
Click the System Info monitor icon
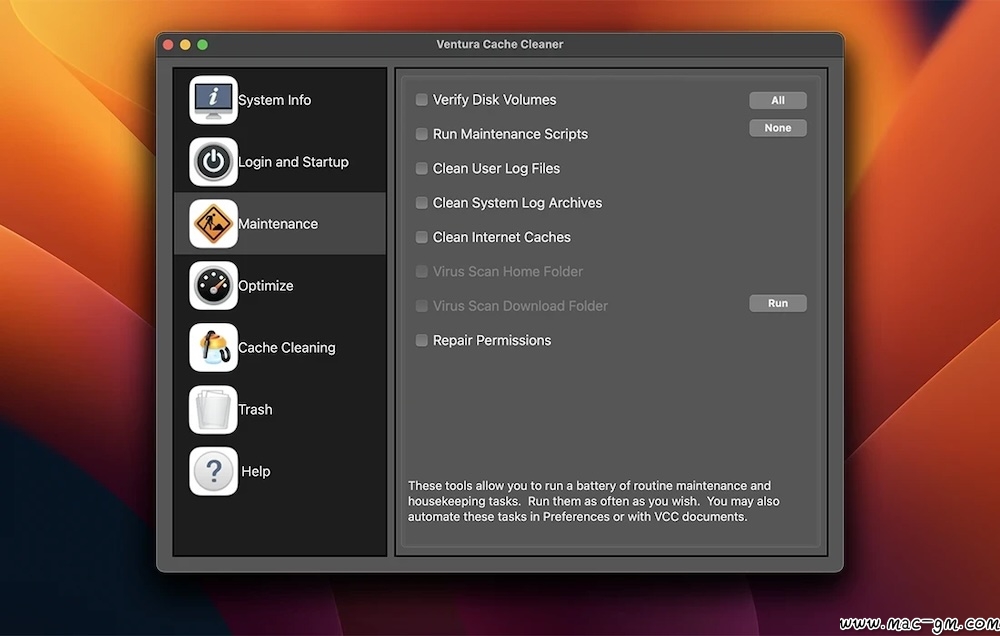click(x=213, y=100)
